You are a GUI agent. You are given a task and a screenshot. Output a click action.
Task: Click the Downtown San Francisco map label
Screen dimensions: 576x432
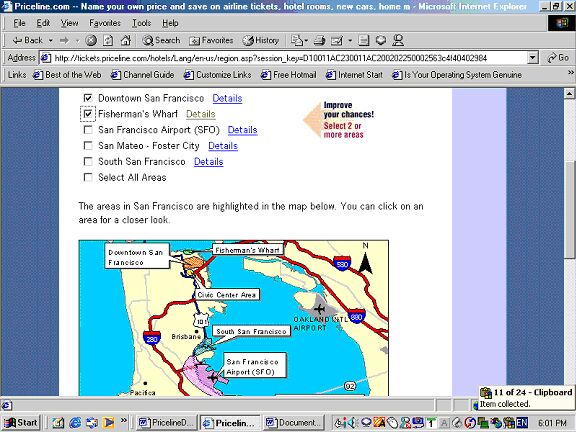pyautogui.click(x=137, y=257)
